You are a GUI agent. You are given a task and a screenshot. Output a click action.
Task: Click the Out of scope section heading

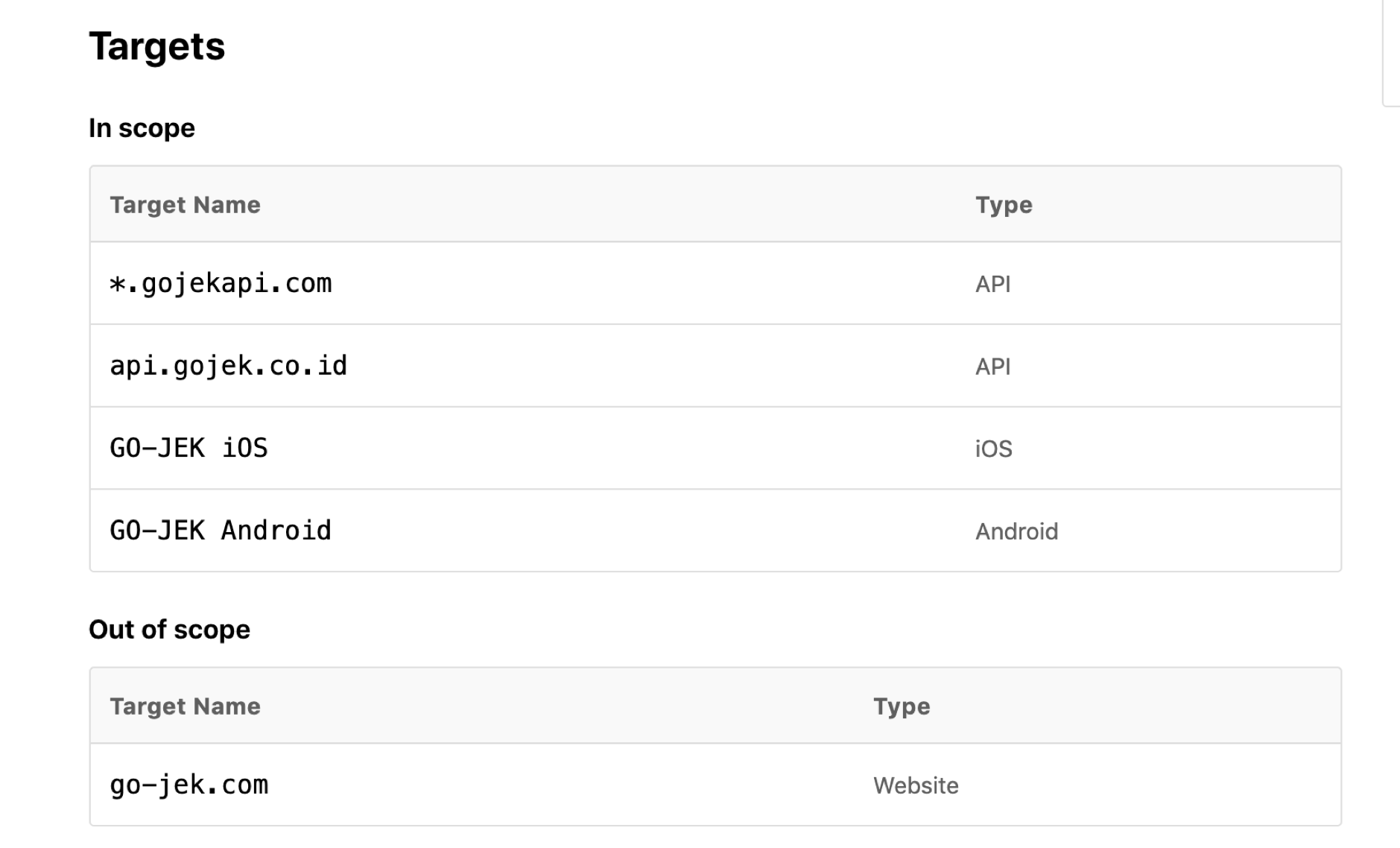point(169,630)
